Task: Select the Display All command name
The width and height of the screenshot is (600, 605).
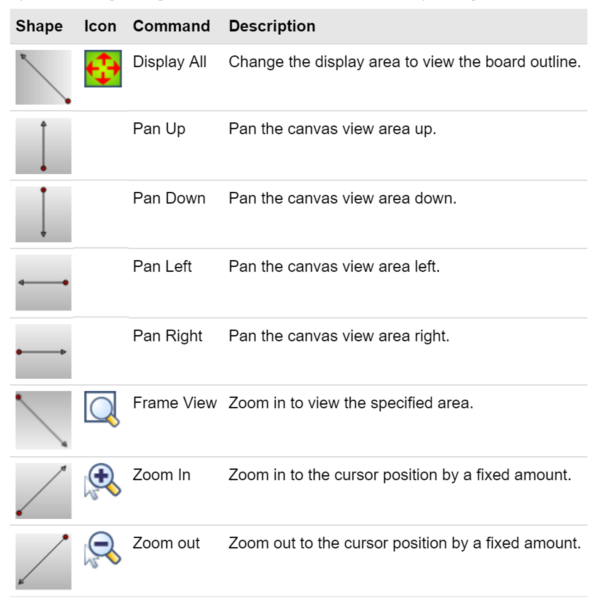Action: [170, 62]
